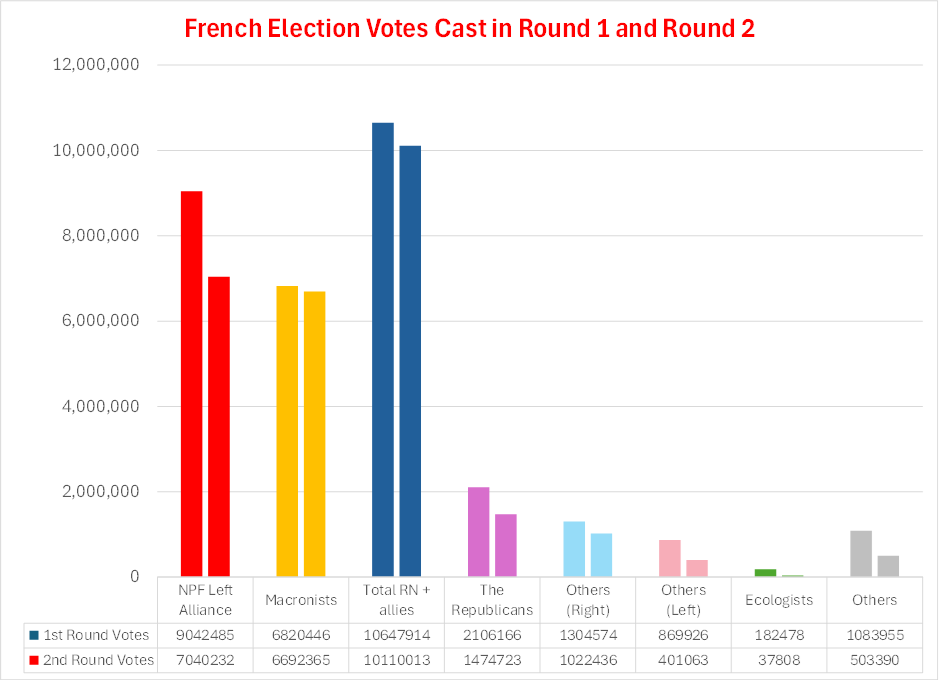Click the 12,000,000 vertical axis label
939x681 pixels.
click(x=98, y=65)
